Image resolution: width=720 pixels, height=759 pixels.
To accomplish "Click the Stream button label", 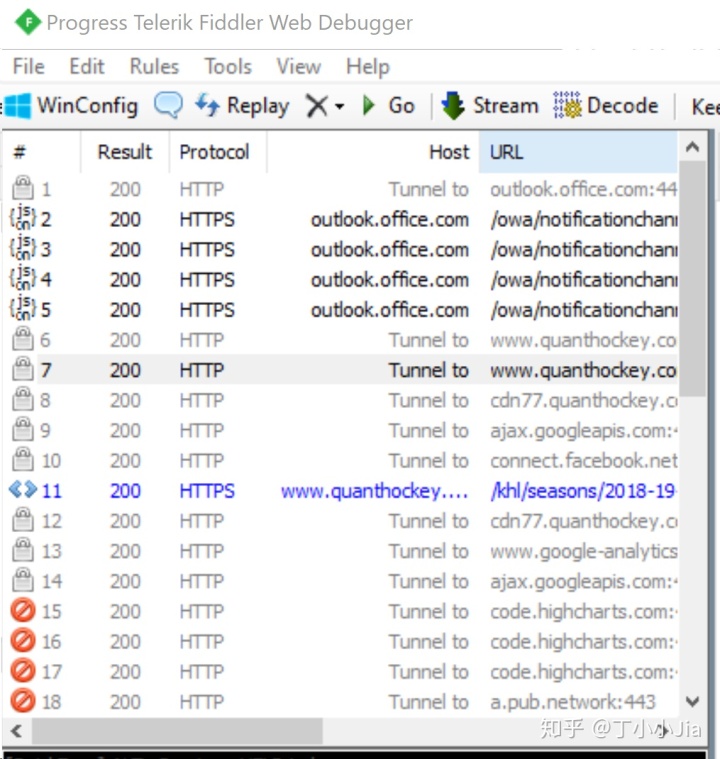I will pos(506,105).
